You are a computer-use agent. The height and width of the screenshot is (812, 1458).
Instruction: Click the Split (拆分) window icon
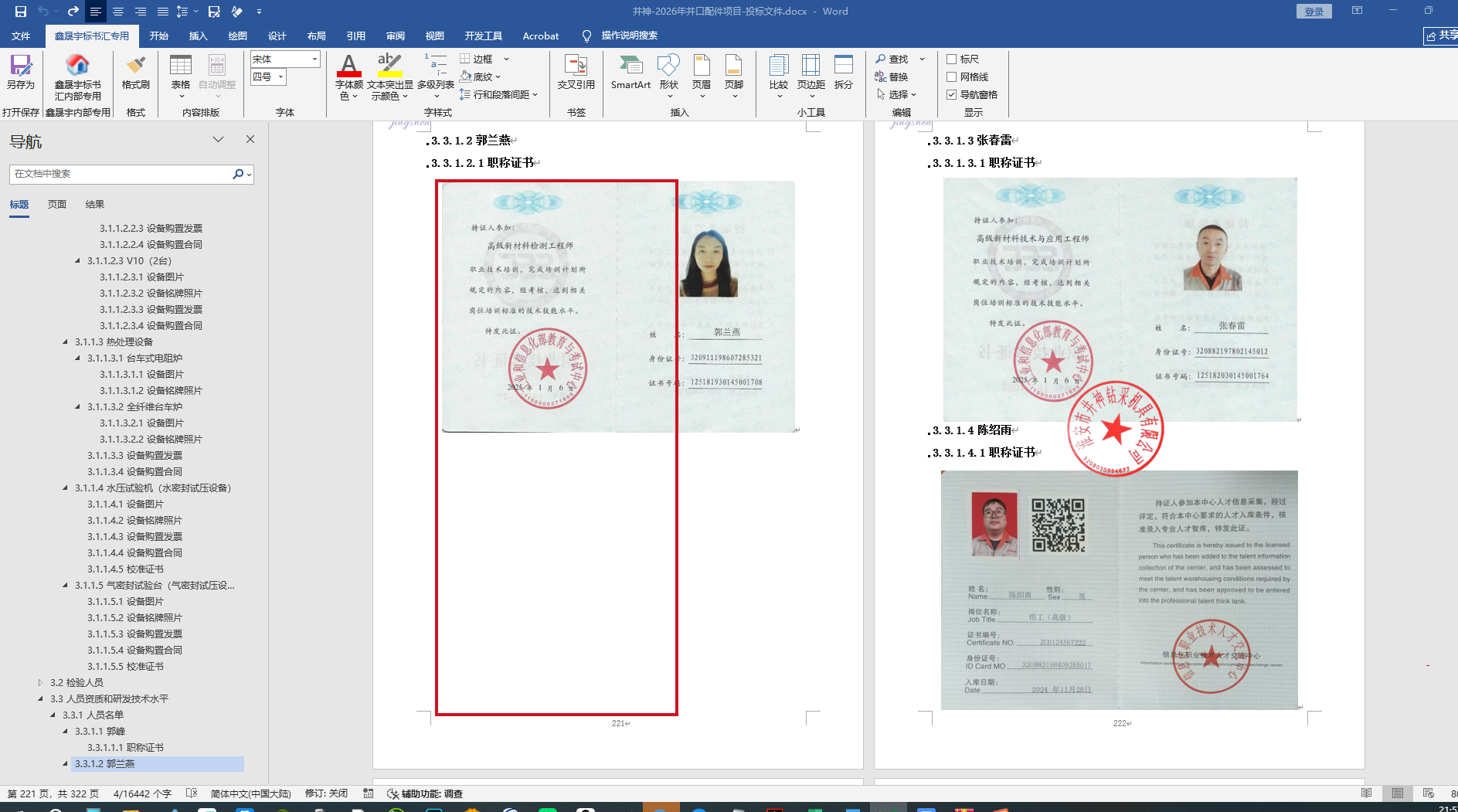(843, 71)
